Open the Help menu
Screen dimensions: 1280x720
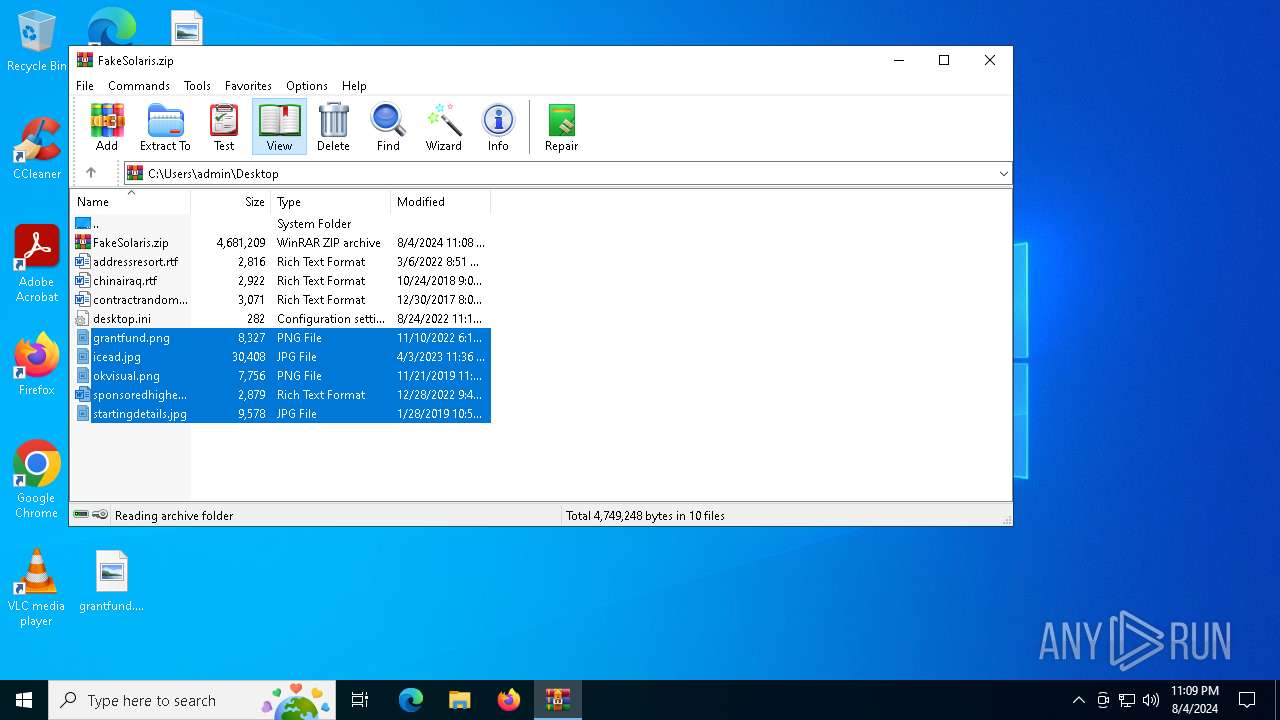click(x=354, y=86)
